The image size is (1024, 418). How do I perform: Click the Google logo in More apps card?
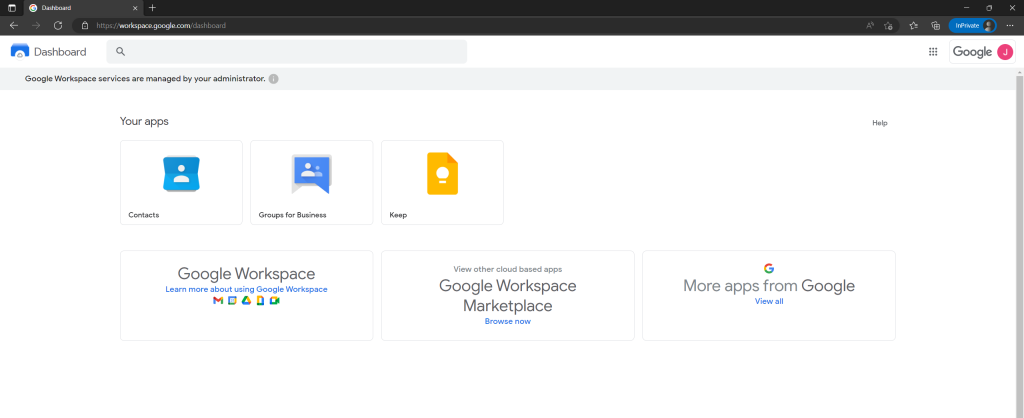[769, 268]
